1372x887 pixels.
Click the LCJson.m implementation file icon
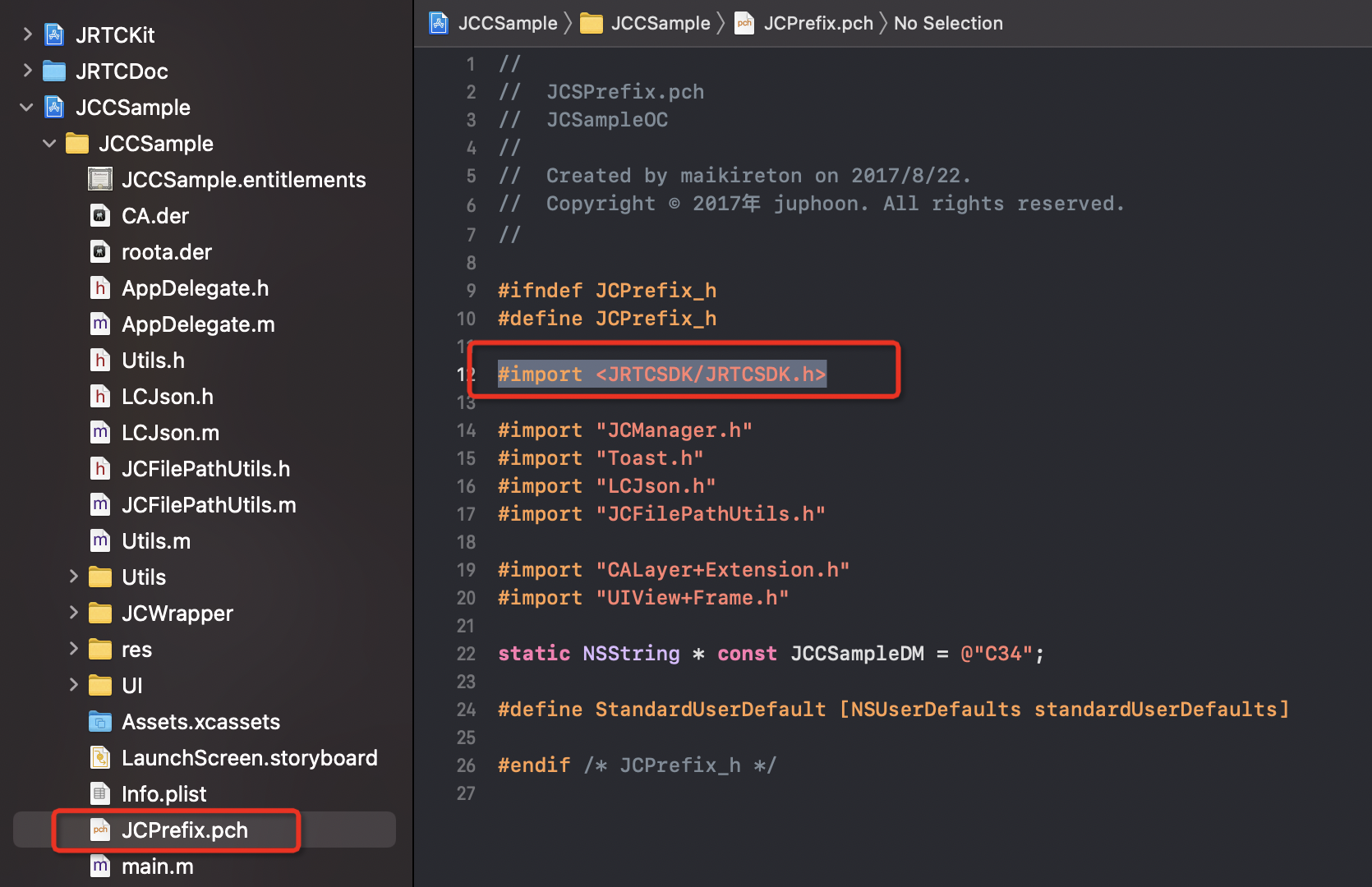tap(100, 432)
